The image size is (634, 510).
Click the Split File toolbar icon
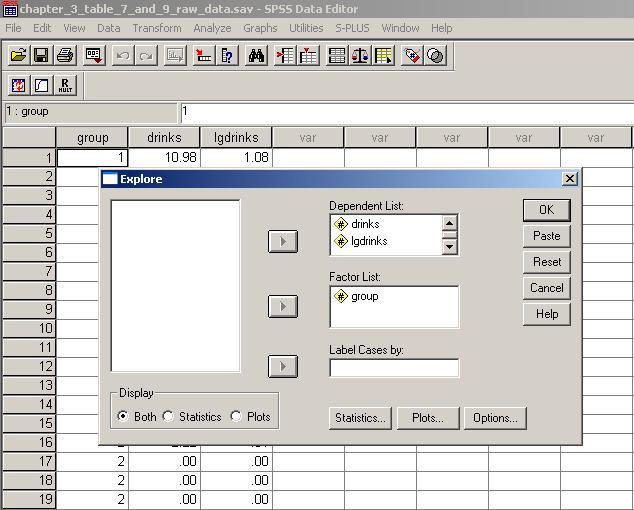pos(337,55)
